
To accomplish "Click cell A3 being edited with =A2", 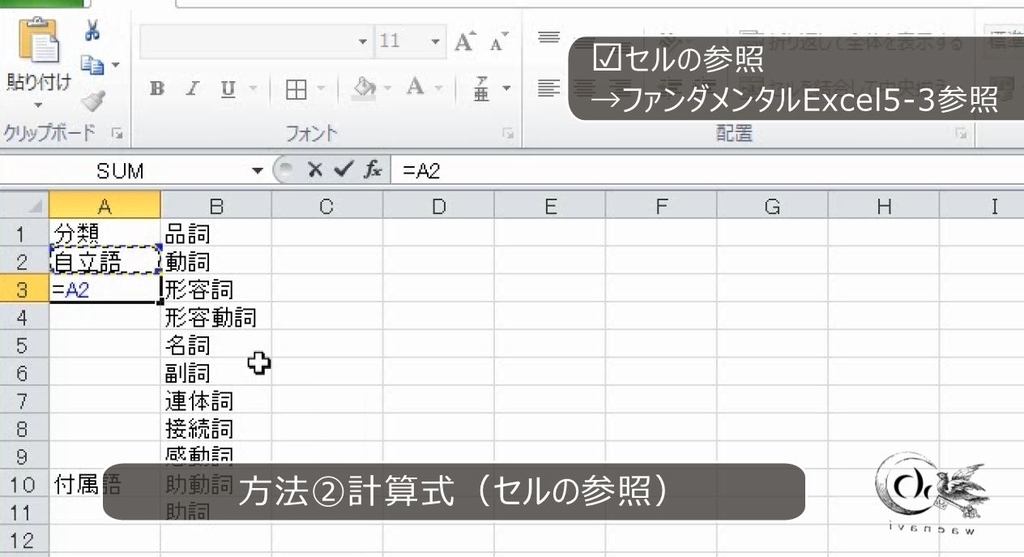I will point(104,289).
